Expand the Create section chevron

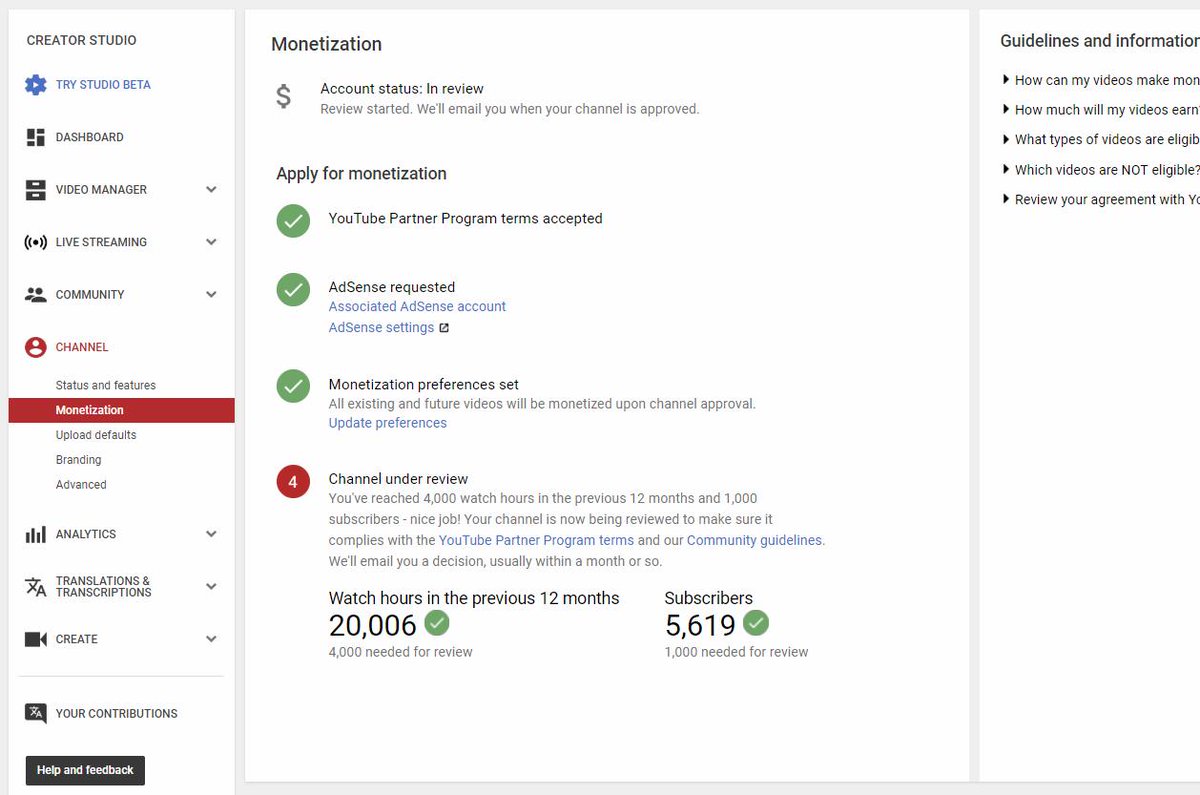point(211,639)
